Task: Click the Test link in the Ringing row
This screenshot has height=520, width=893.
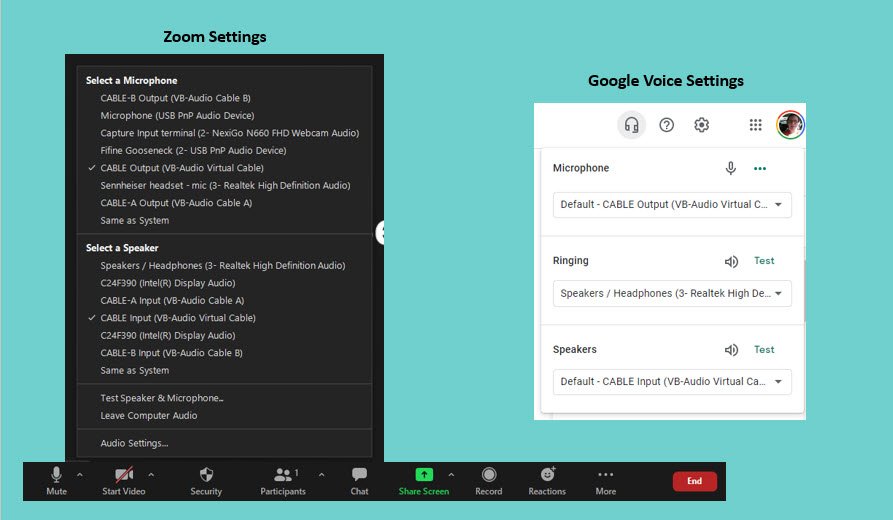Action: click(764, 261)
